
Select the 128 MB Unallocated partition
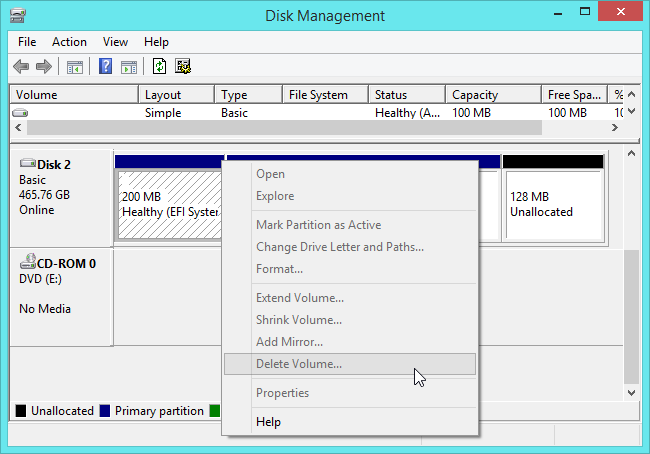coord(553,204)
